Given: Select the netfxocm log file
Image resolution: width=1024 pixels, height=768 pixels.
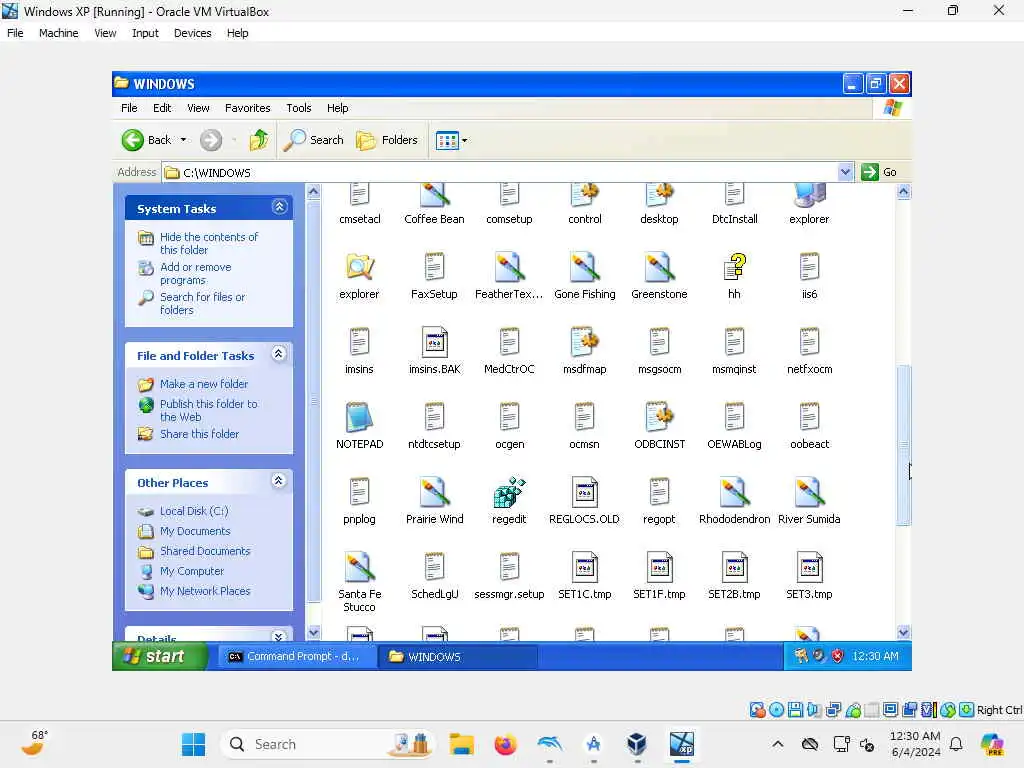Looking at the screenshot, I should [x=809, y=342].
